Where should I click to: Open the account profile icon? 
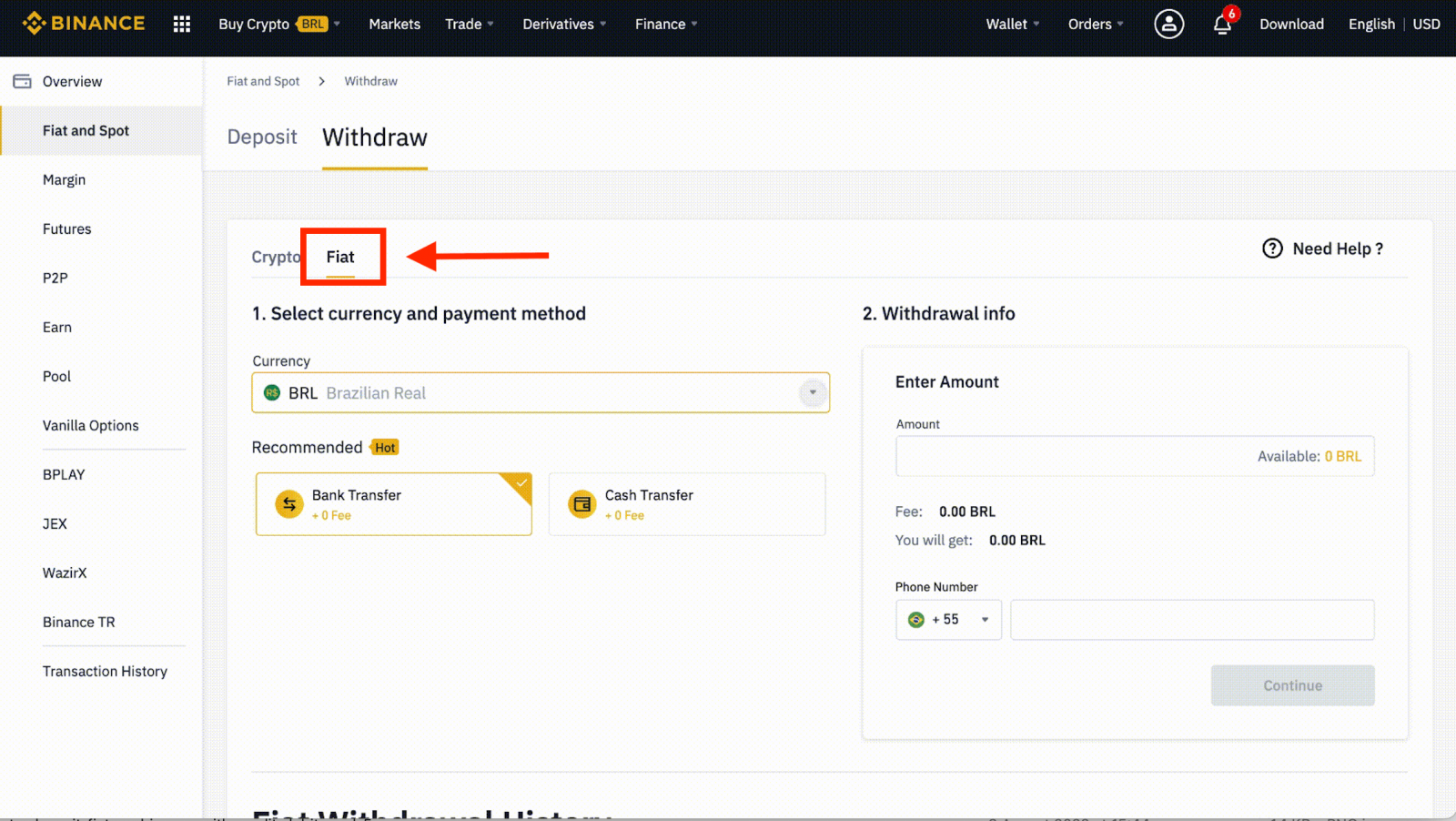tap(1168, 24)
